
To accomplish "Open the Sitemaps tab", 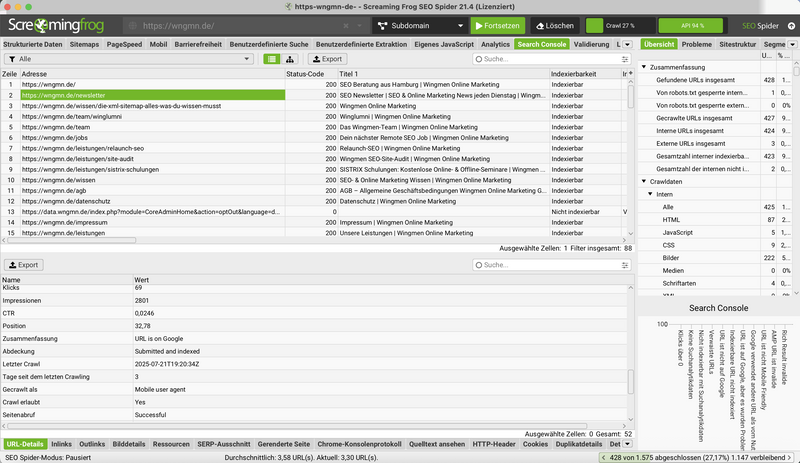I will tap(84, 44).
